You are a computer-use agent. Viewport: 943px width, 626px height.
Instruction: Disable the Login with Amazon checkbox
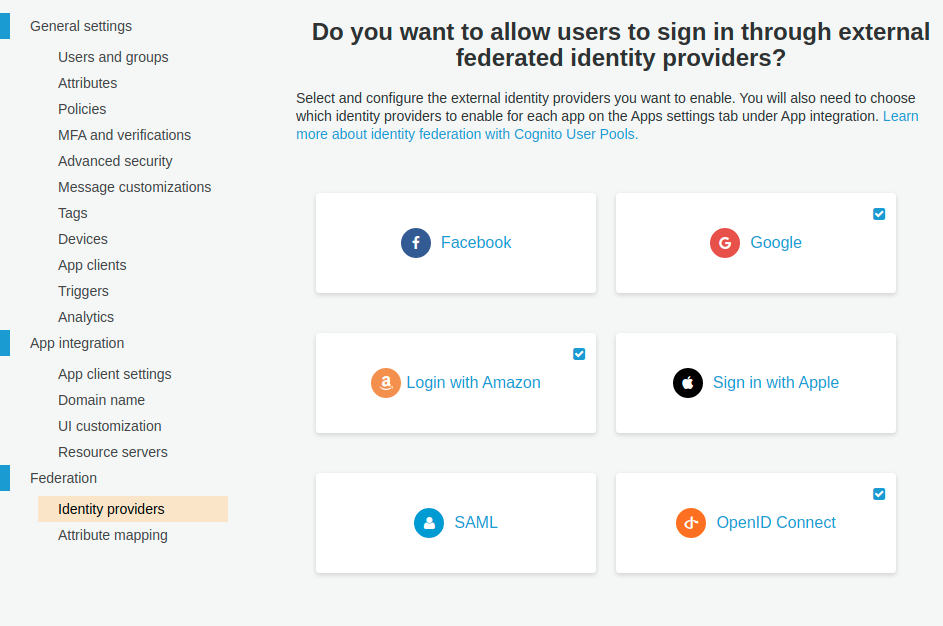(x=579, y=353)
